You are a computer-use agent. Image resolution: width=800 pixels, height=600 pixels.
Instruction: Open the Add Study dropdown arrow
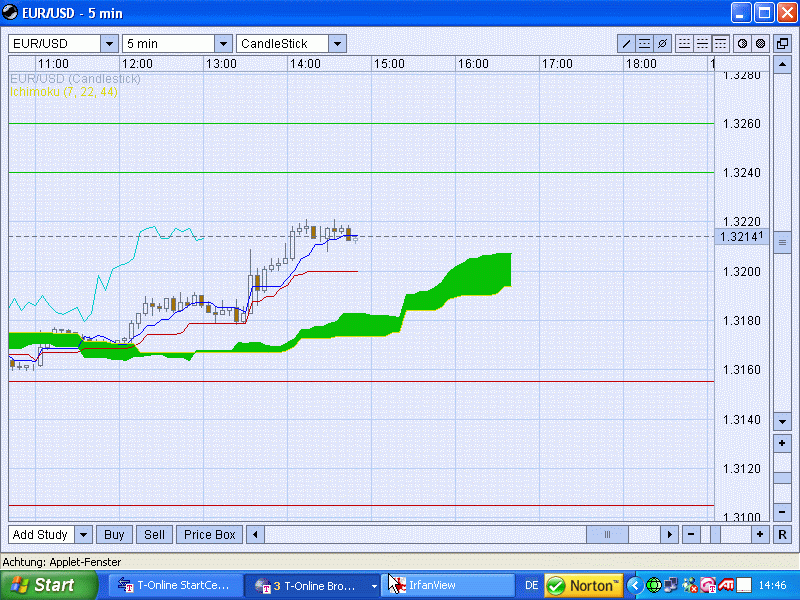pos(84,535)
